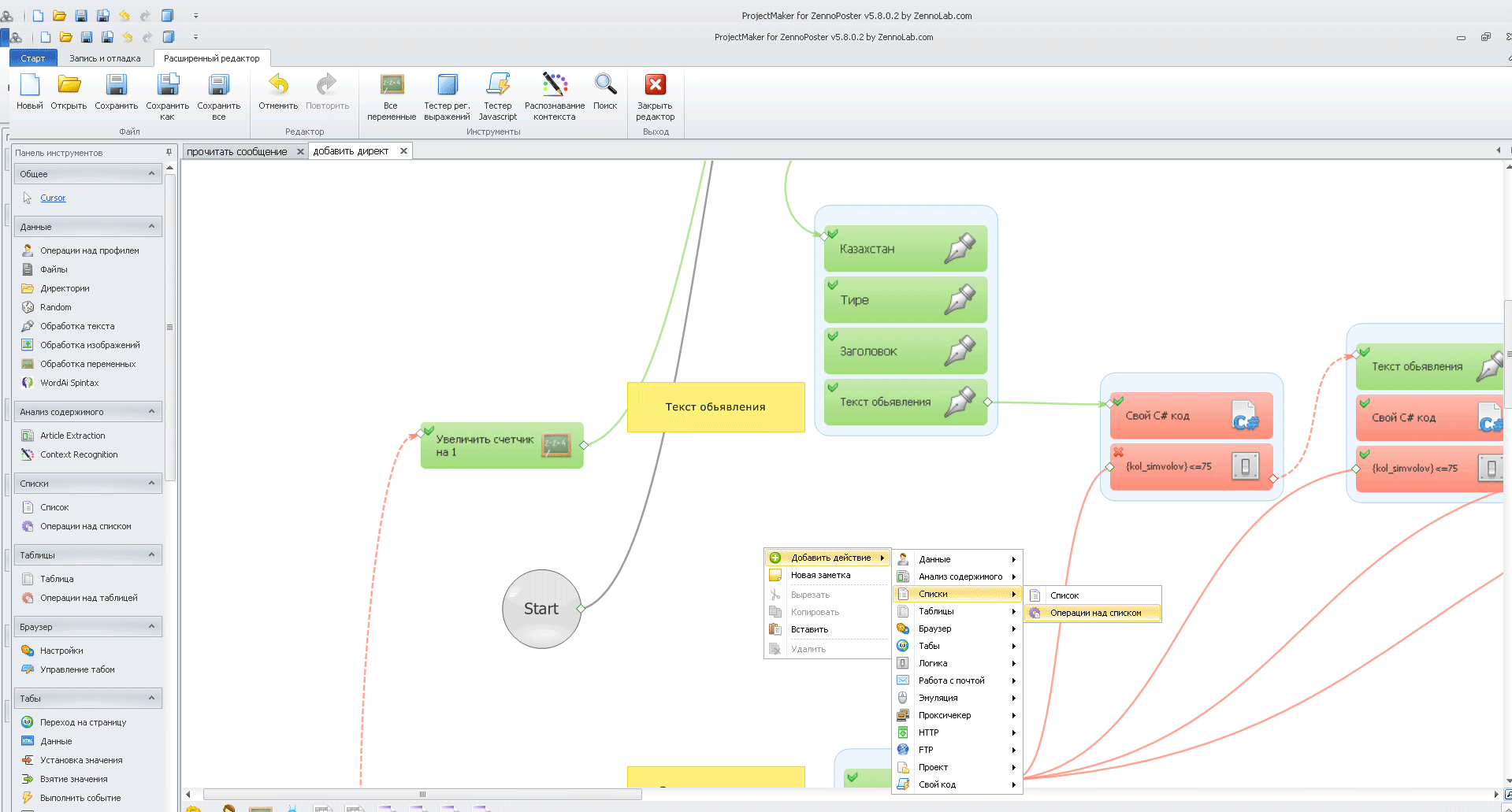Click the horizontal canvas scrollbar thumb
The image size is (1512, 812).
[422, 794]
